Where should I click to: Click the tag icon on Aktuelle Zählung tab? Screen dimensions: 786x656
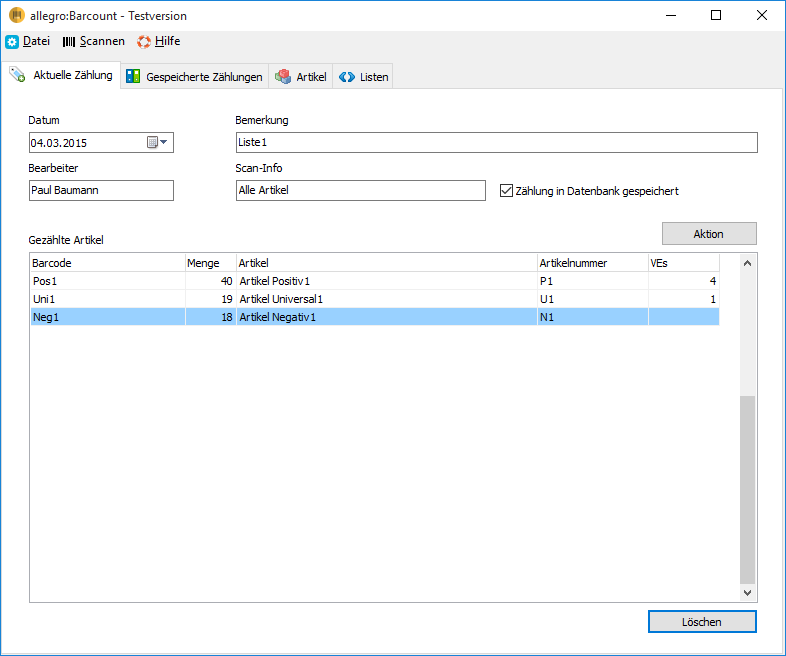point(18,75)
